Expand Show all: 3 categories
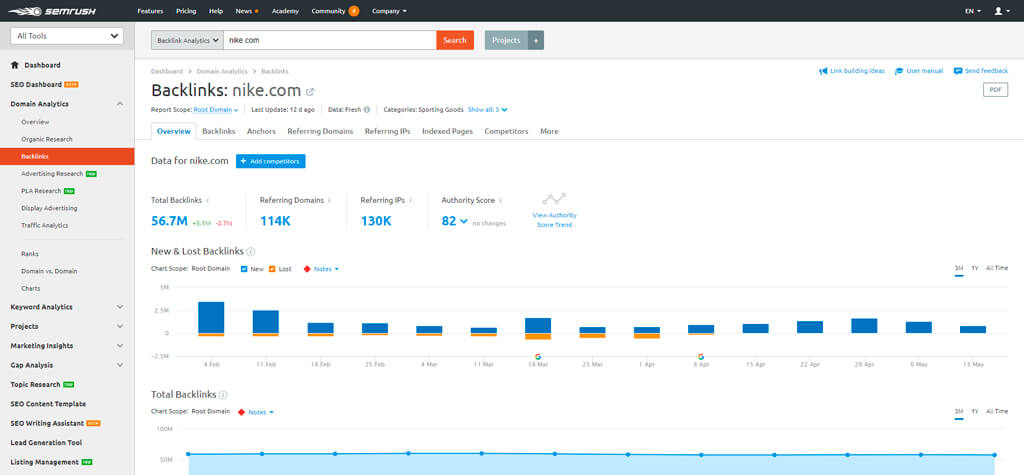This screenshot has width=1024, height=475. [488, 110]
